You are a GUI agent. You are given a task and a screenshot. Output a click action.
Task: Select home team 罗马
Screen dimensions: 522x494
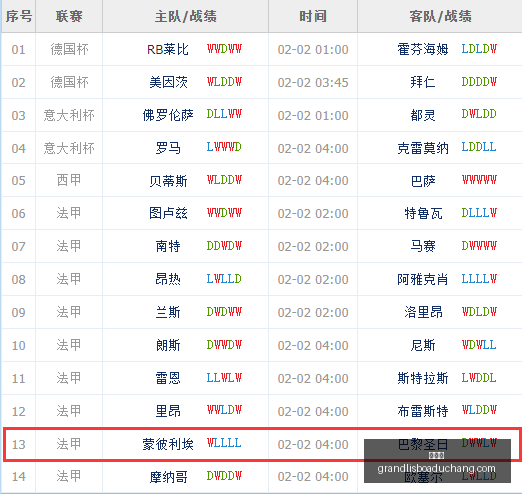(x=168, y=148)
